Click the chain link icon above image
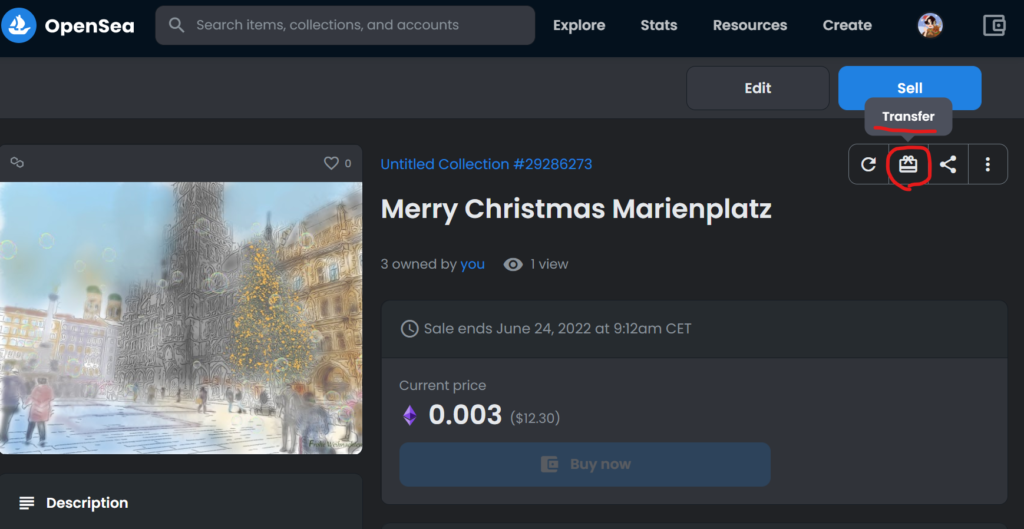Viewport: 1024px width, 529px height. pyautogui.click(x=17, y=163)
